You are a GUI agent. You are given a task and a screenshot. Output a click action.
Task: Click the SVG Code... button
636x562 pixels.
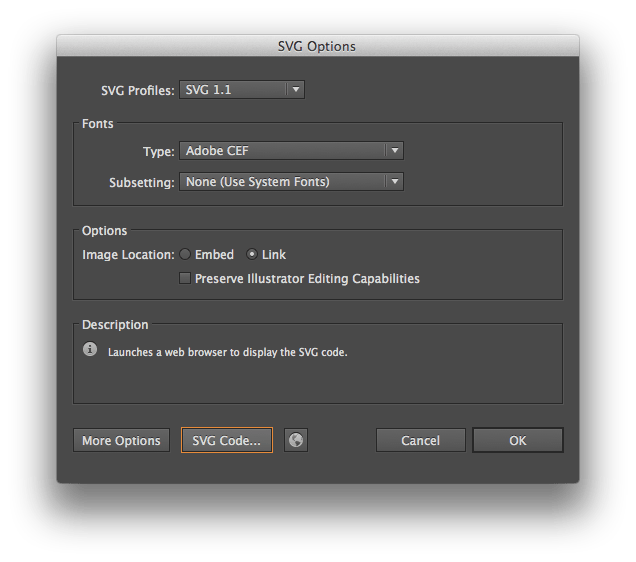click(227, 441)
